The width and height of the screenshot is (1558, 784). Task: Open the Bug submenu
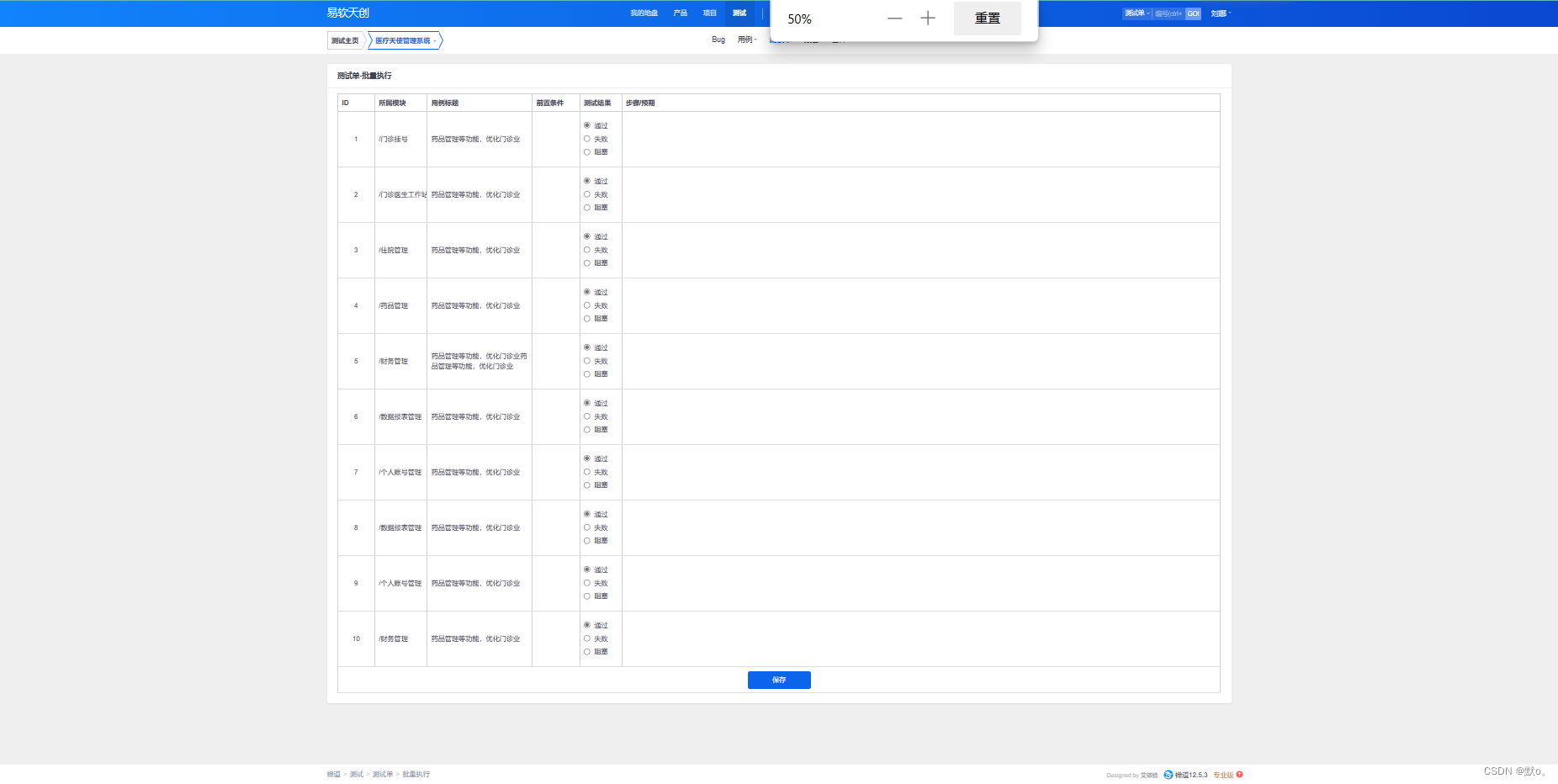tap(718, 40)
